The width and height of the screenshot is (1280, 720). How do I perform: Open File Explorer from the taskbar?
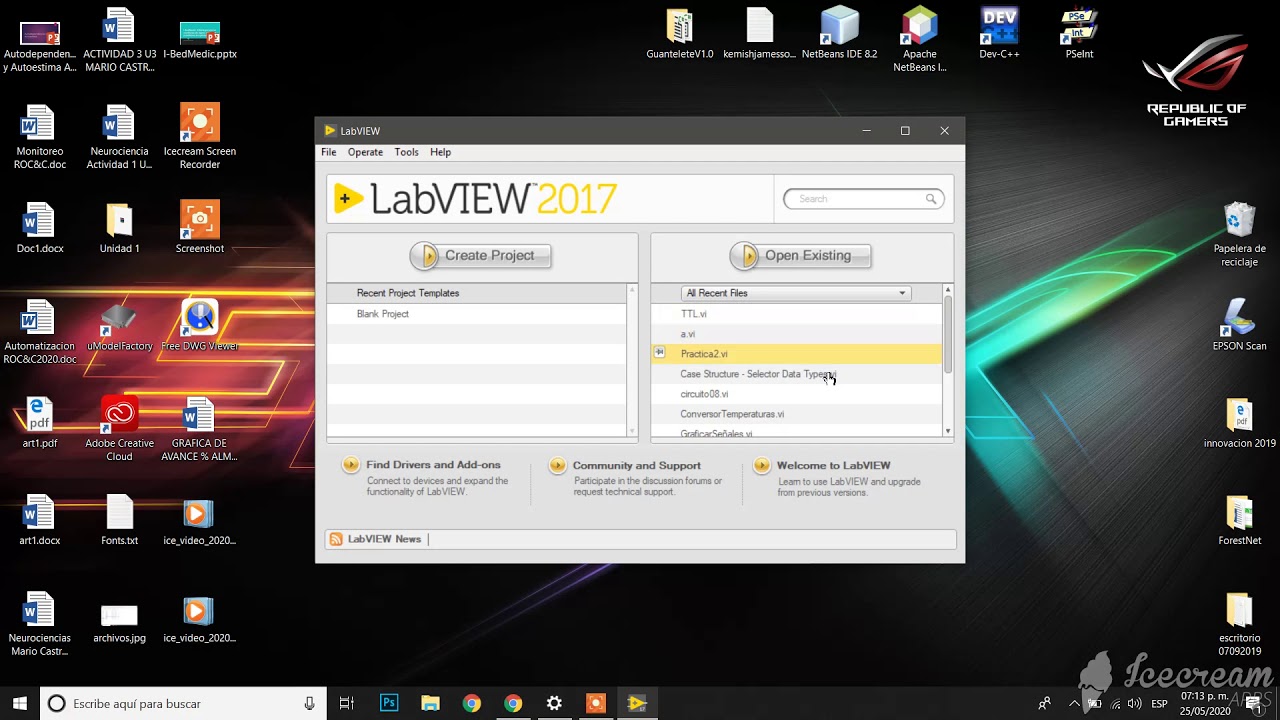pyautogui.click(x=430, y=703)
